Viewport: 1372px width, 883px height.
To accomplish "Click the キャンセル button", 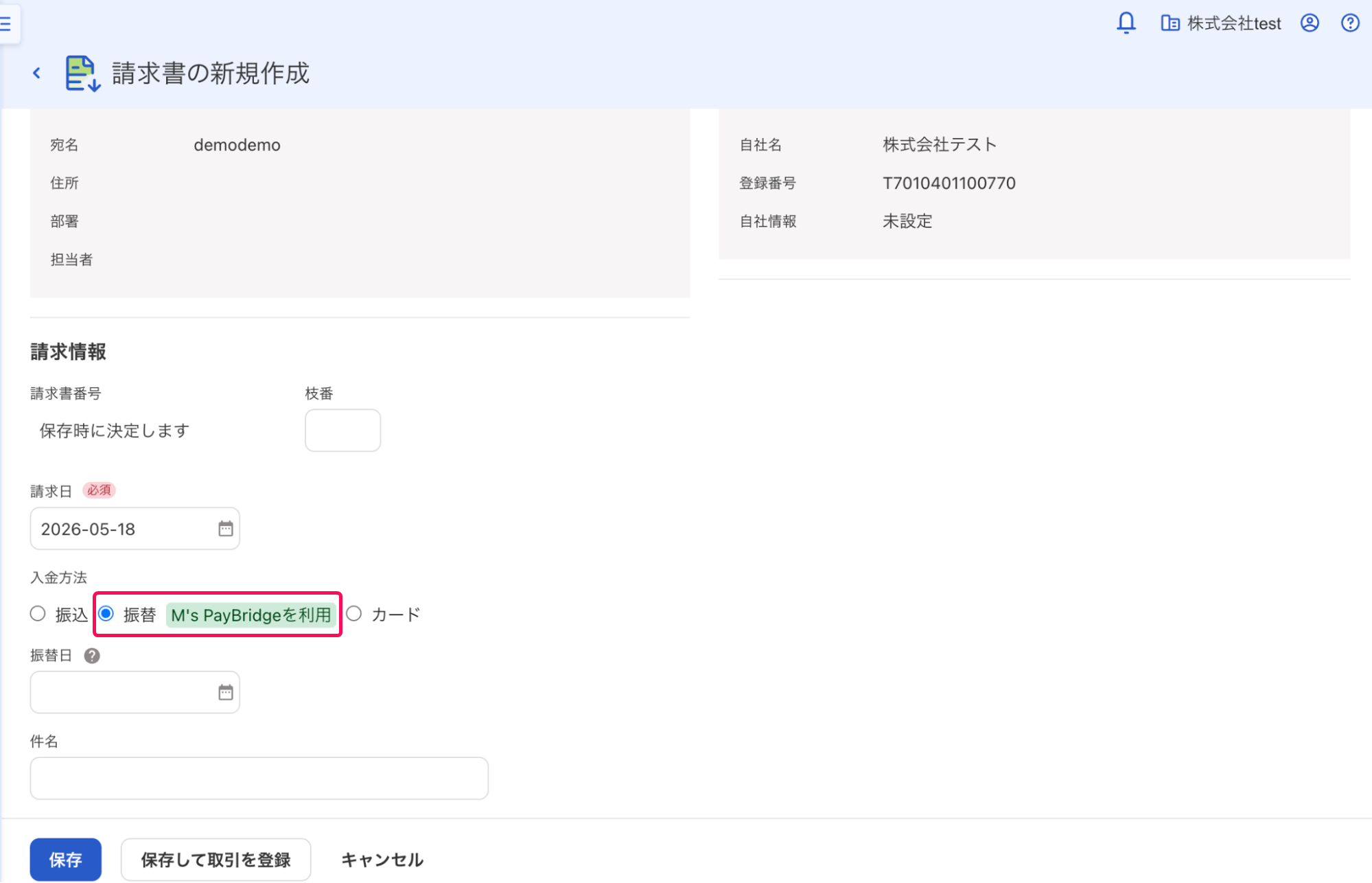I will pos(382,859).
